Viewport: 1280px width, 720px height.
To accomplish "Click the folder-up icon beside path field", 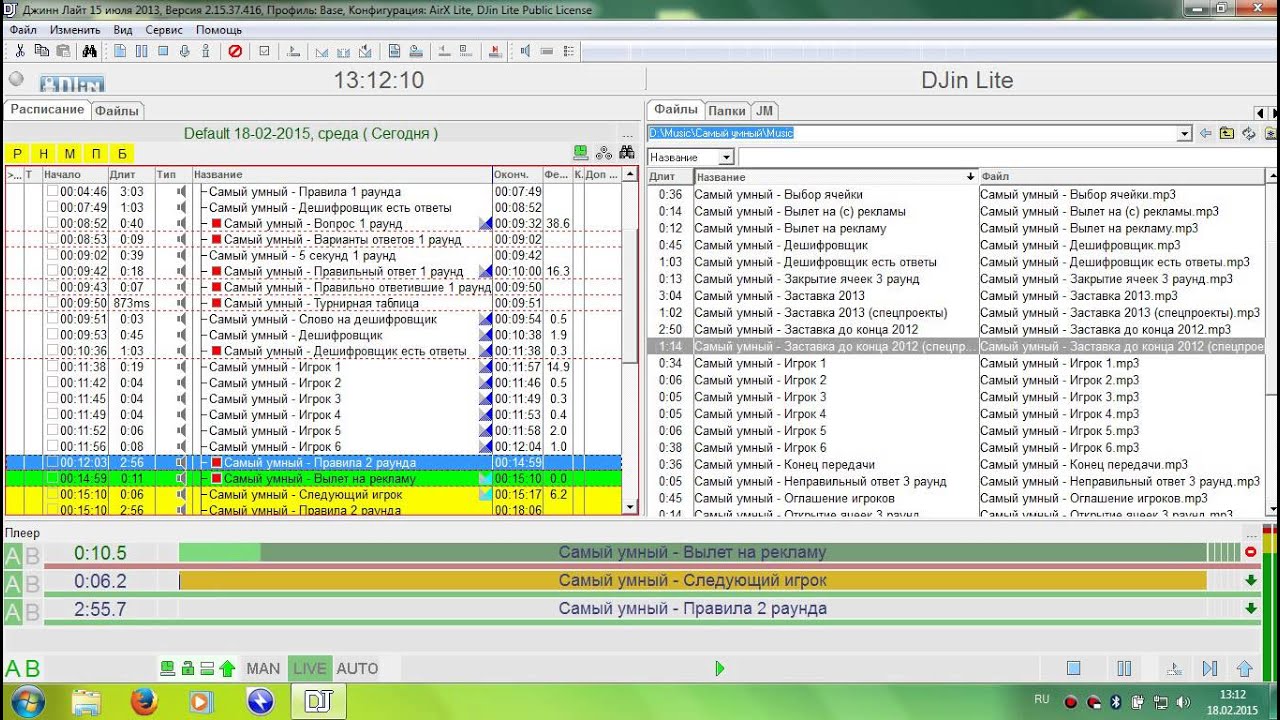I will point(1227,133).
